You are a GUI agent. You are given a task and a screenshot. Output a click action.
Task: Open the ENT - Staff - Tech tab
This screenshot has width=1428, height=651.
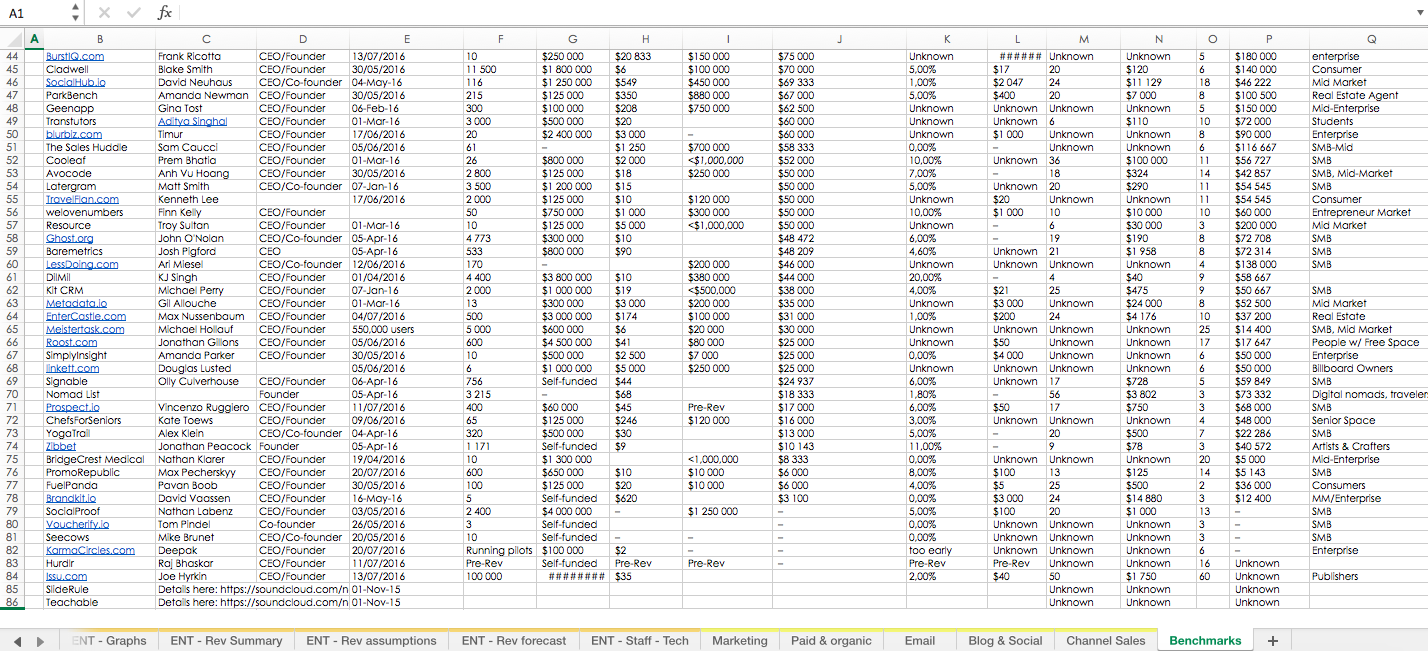click(639, 641)
